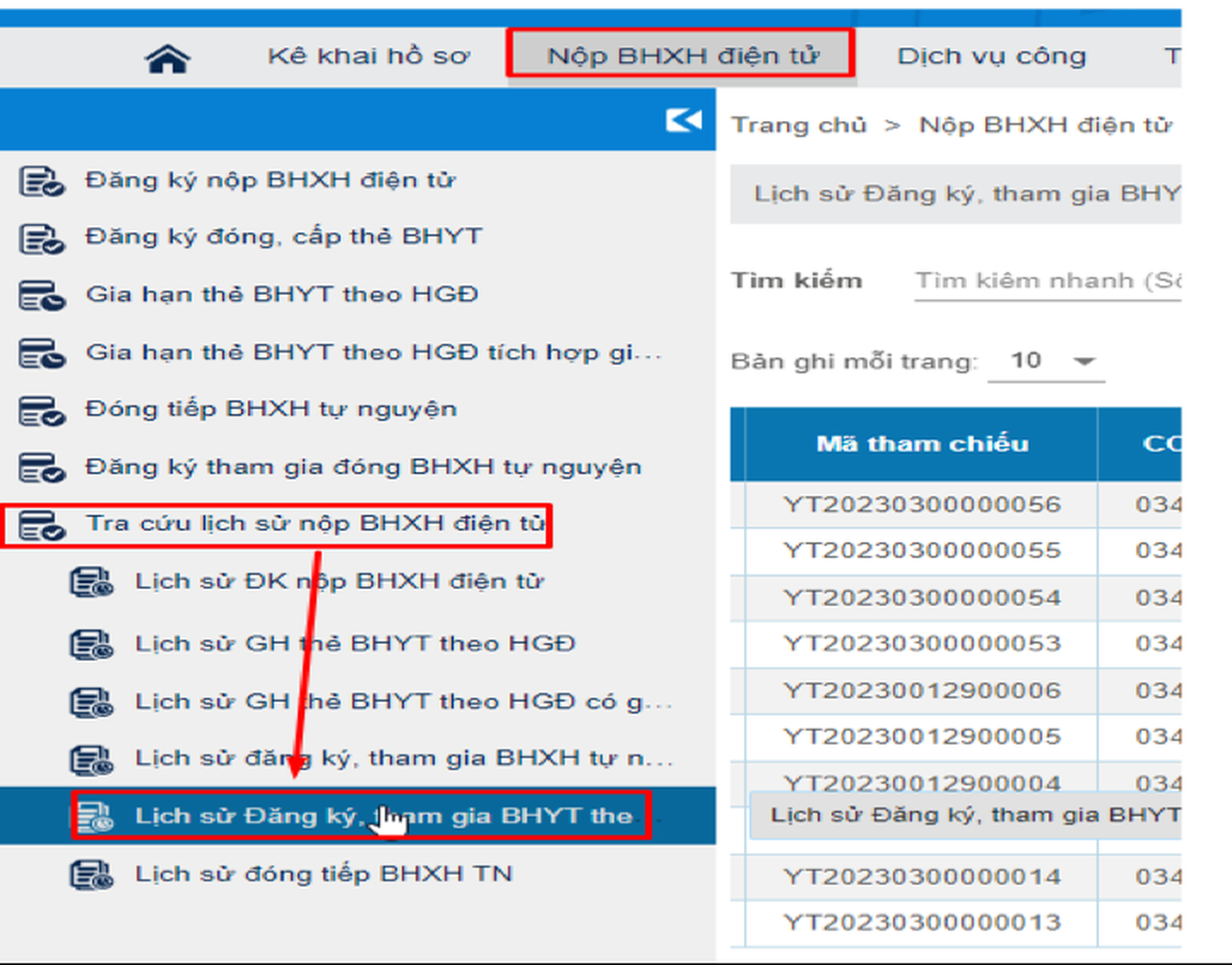Screen dimensions: 1232x965
Task: Click icon beside Đăng ký đóng, cấp thẻ BHYT
Action: point(41,238)
